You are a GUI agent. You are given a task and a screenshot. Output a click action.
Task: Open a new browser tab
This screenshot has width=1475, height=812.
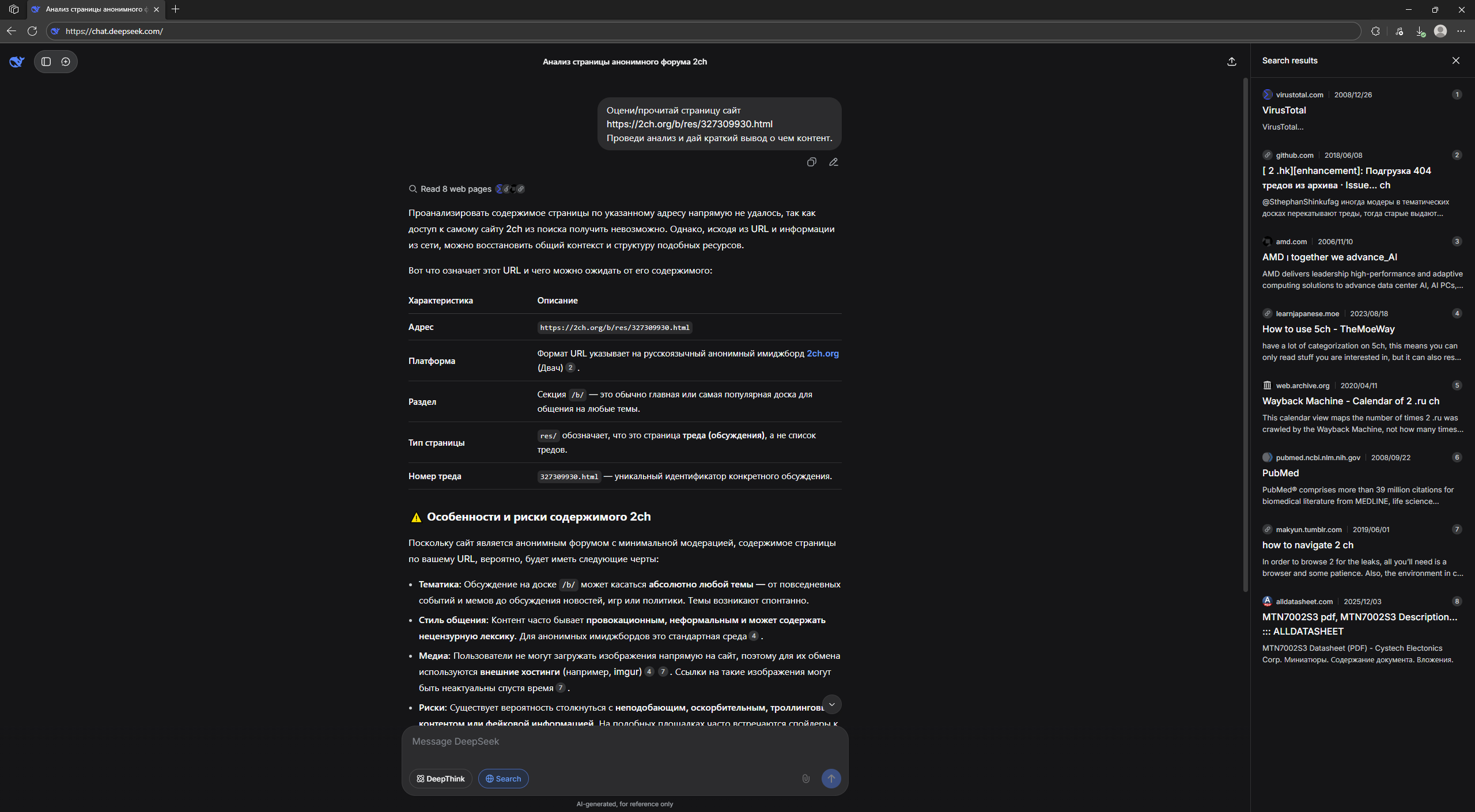(x=176, y=9)
